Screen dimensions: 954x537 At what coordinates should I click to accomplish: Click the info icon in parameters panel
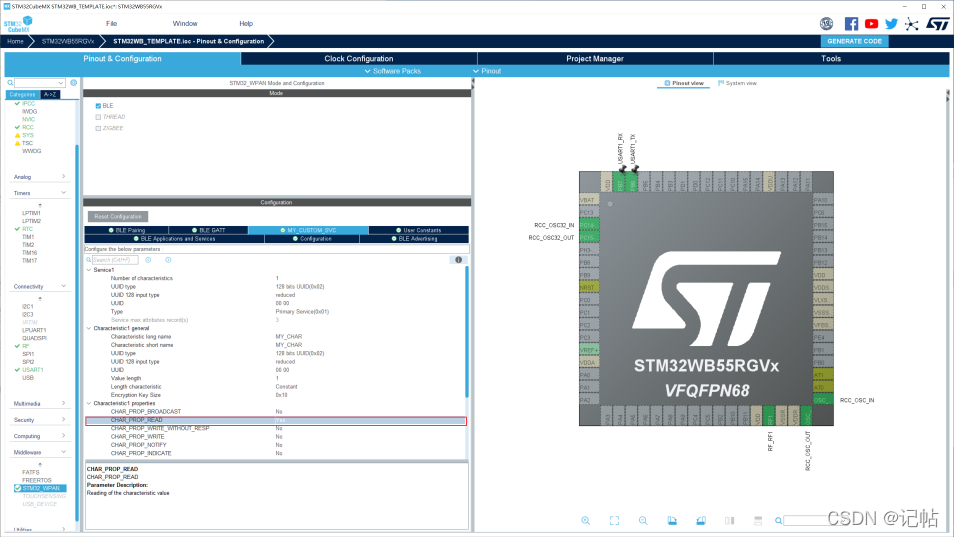coord(459,260)
